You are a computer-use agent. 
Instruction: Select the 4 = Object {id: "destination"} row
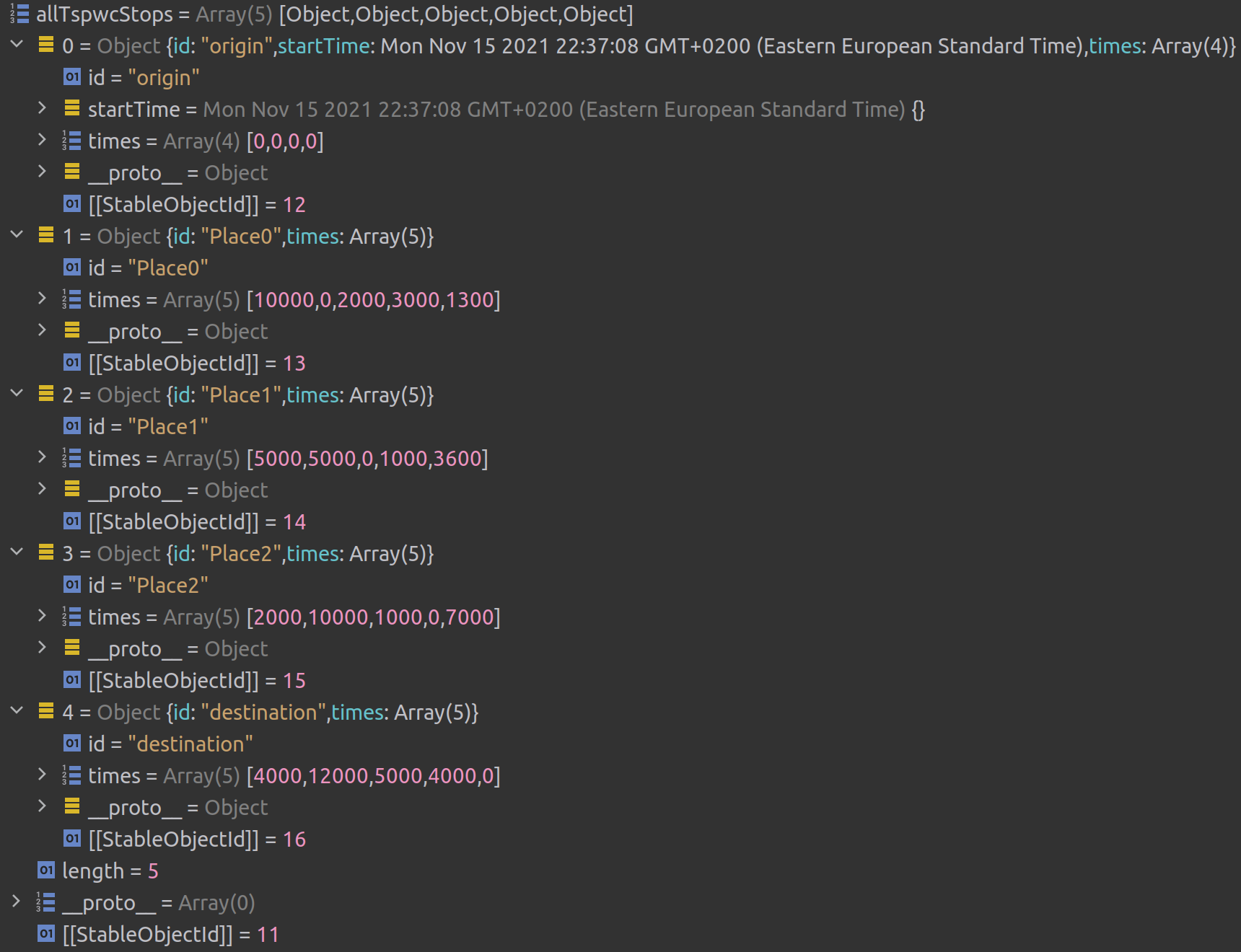pos(620,712)
